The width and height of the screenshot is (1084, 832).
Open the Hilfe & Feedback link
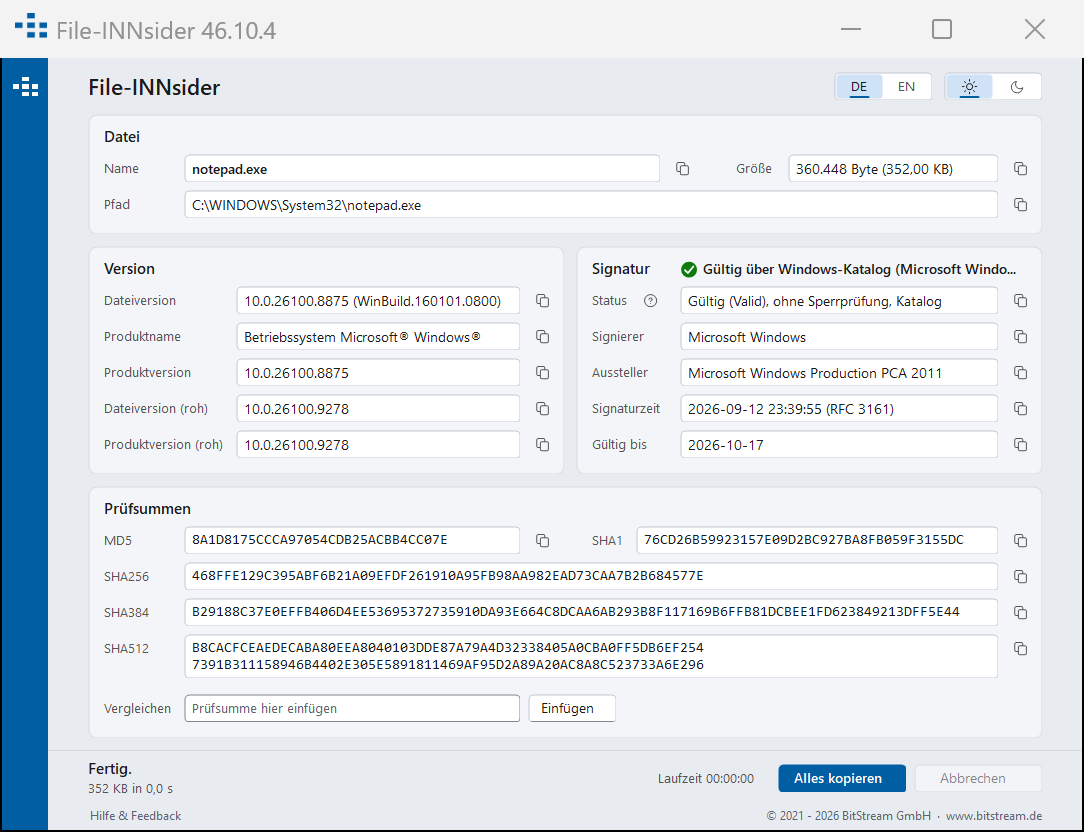pos(136,816)
